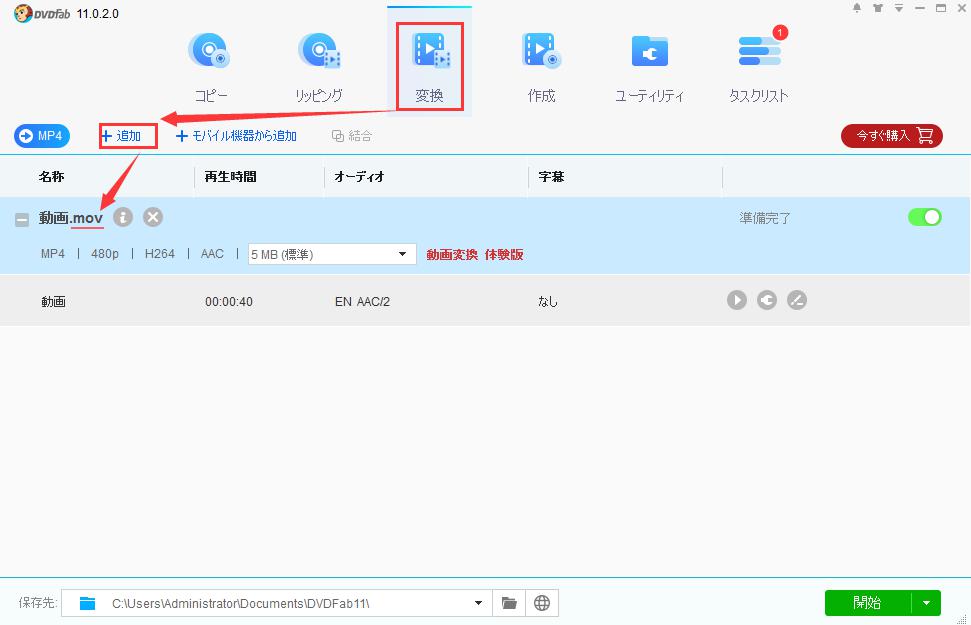Expand the save path destination dropdown
The width and height of the screenshot is (971, 625).
pyautogui.click(x=478, y=602)
